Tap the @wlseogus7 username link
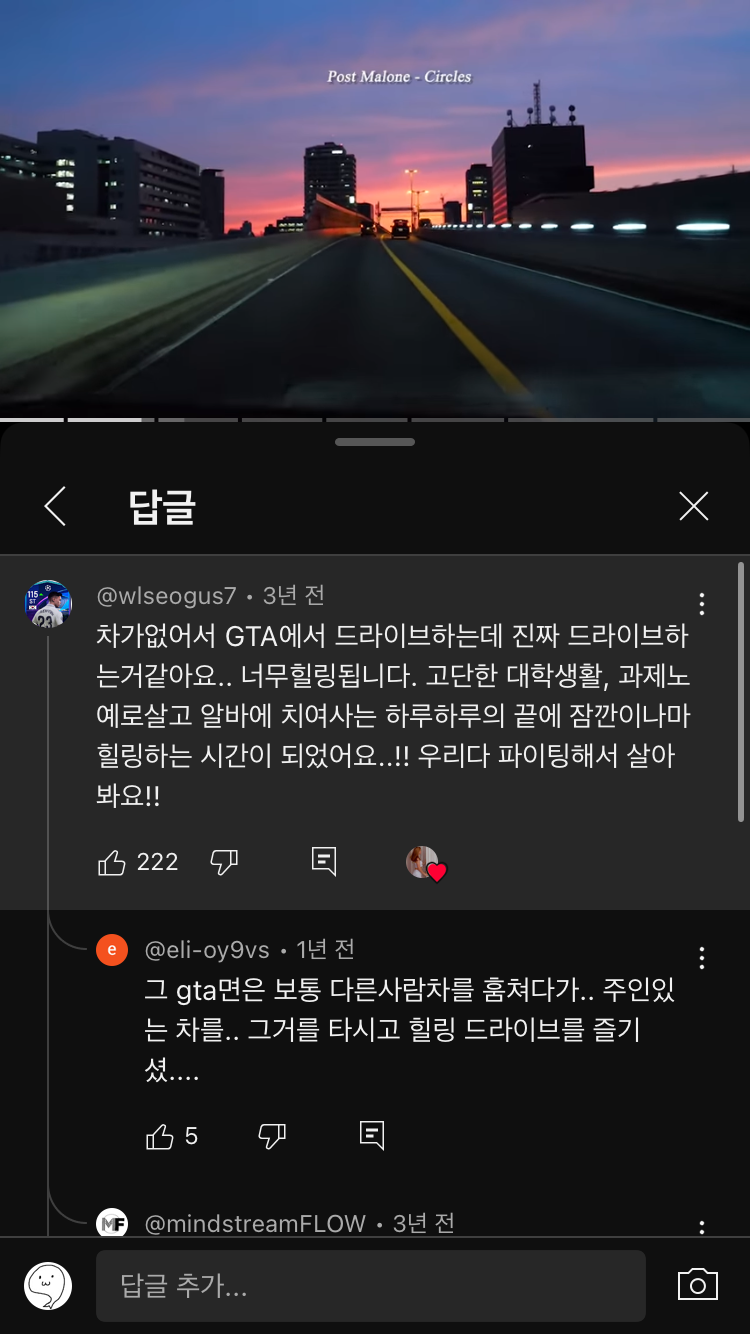Image resolution: width=750 pixels, height=1334 pixels. pos(167,596)
